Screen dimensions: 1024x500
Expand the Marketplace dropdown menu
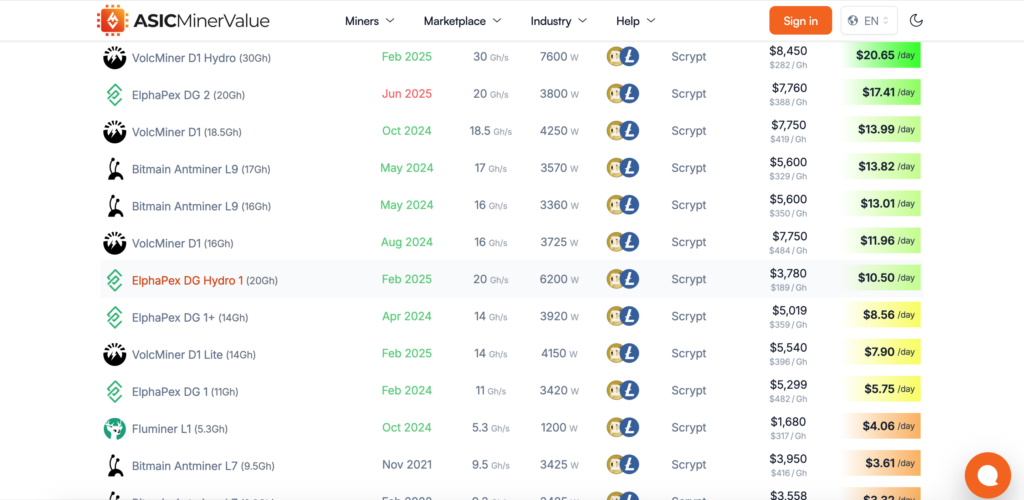pos(461,21)
